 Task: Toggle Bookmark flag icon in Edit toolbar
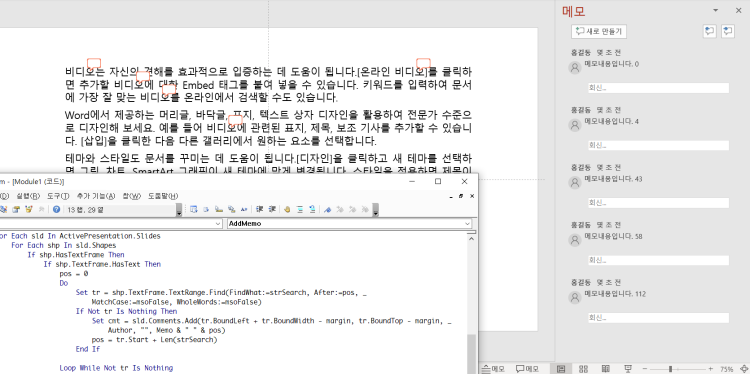(x=327, y=209)
